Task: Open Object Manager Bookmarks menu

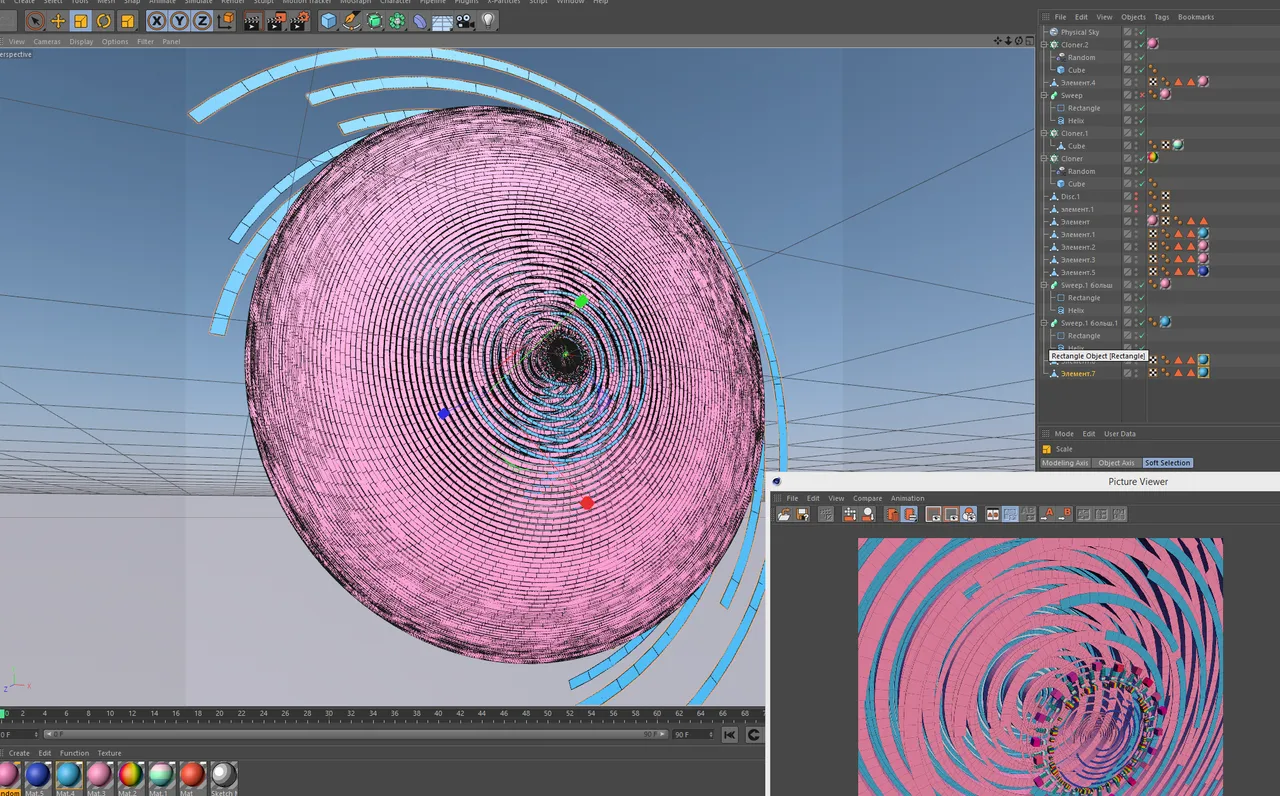Action: coord(1196,17)
